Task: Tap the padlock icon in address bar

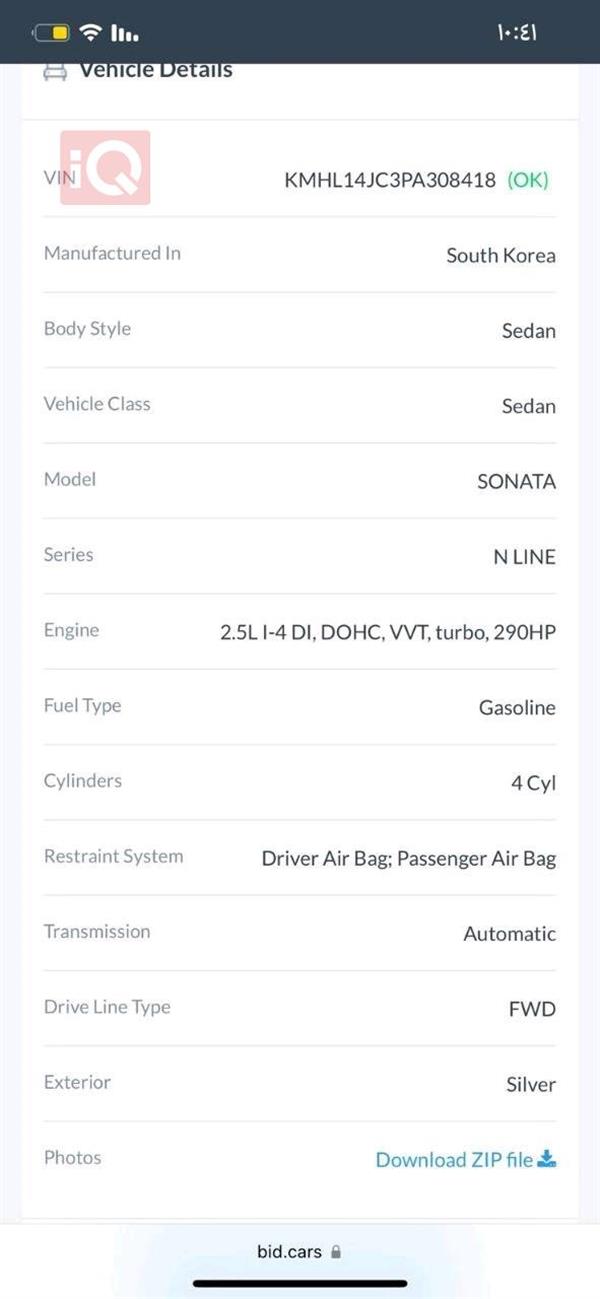Action: 336,1251
